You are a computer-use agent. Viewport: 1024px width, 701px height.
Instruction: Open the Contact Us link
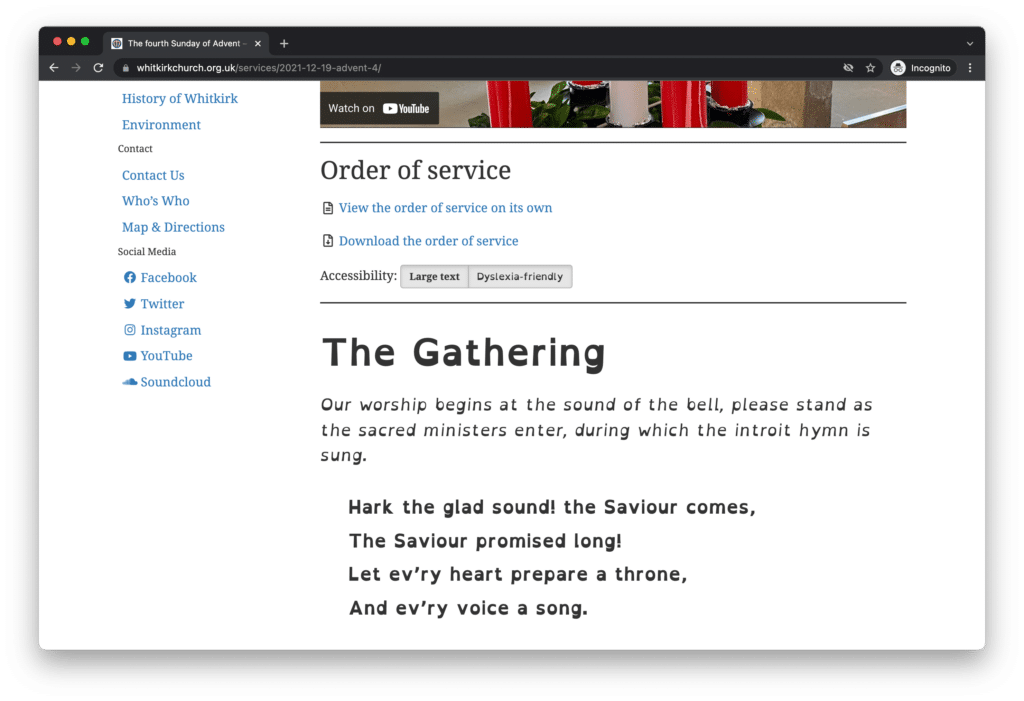coord(153,175)
